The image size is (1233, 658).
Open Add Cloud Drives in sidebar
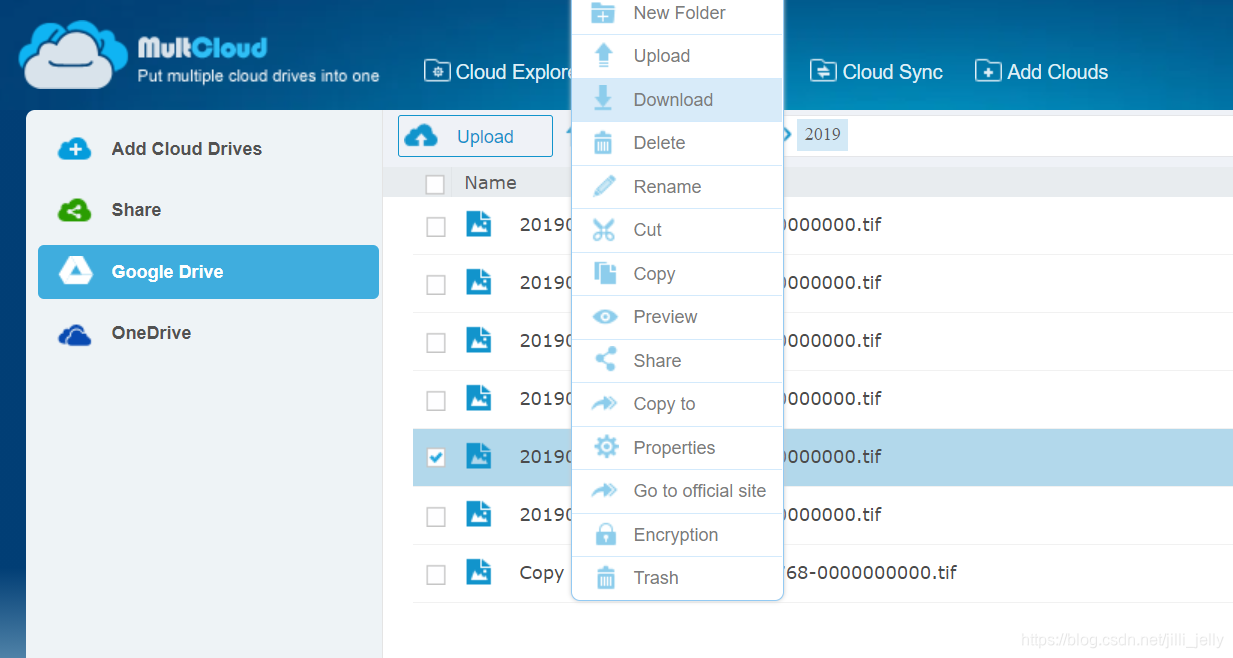[x=208, y=149]
